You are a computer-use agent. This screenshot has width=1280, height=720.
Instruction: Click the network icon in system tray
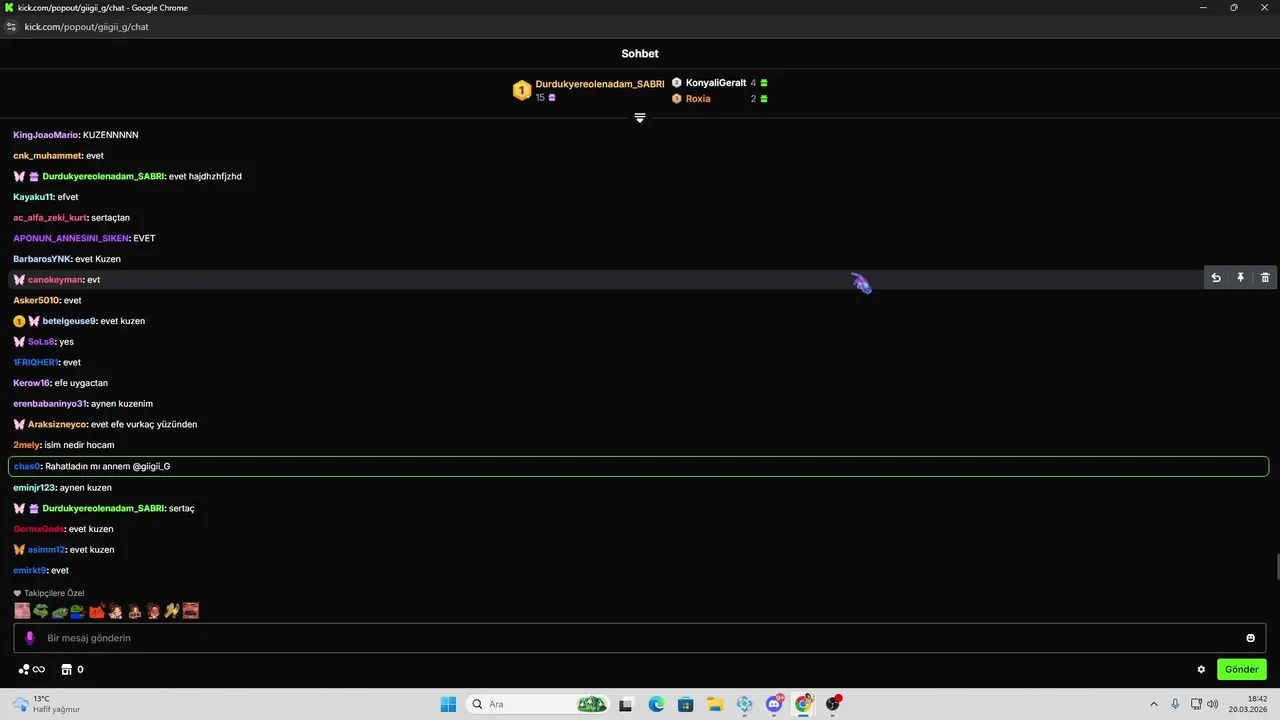pos(1195,704)
